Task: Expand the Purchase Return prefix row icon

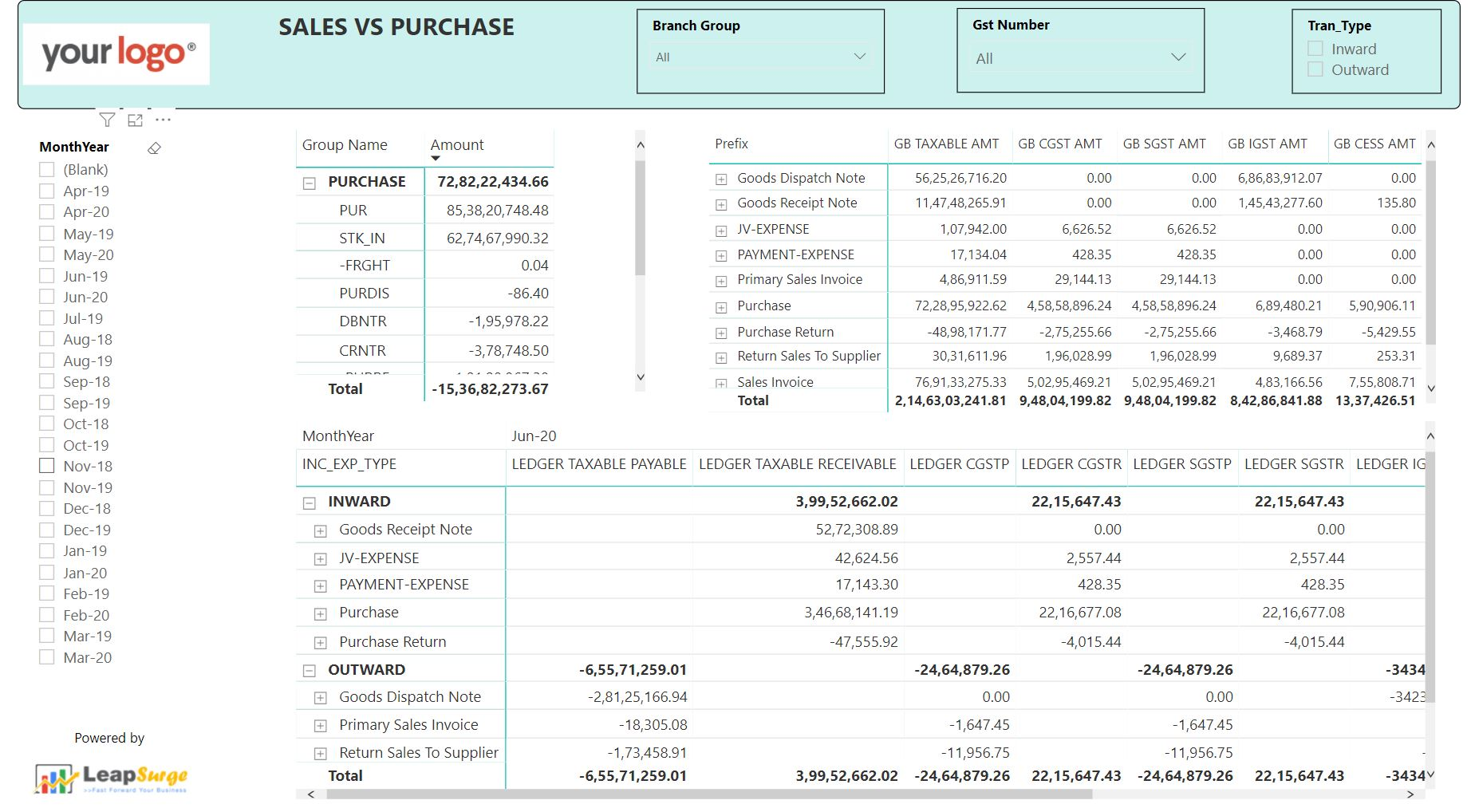Action: tap(721, 333)
